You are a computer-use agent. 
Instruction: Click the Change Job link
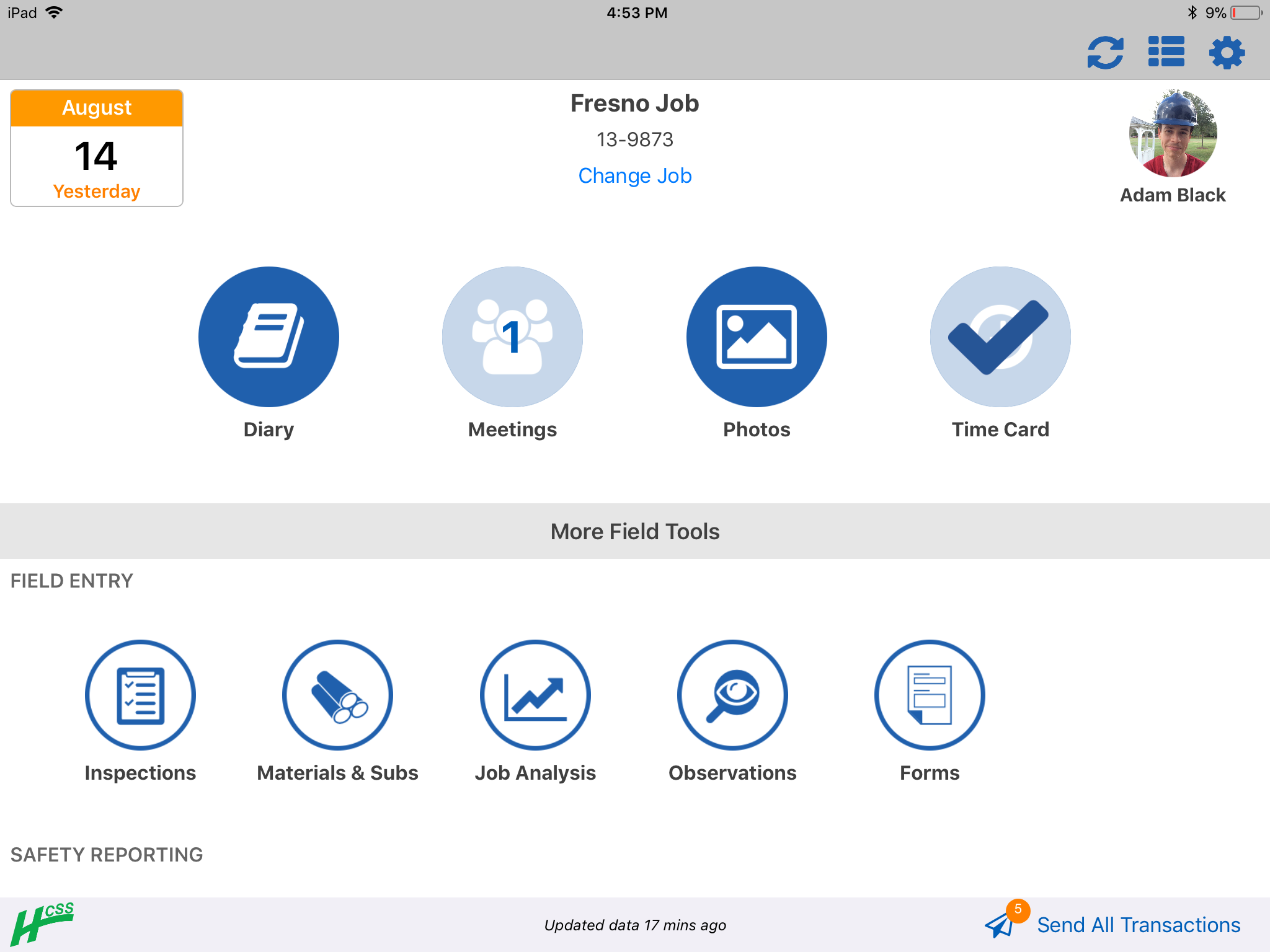(635, 176)
